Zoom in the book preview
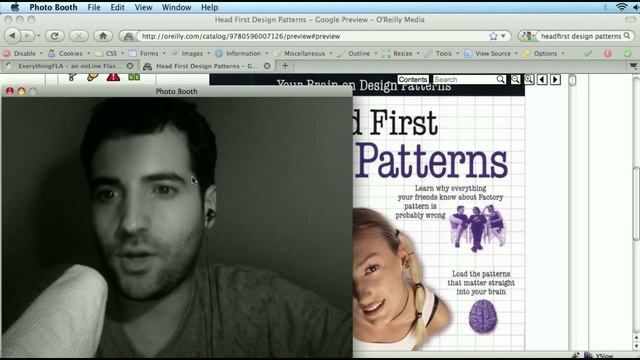 coord(529,80)
